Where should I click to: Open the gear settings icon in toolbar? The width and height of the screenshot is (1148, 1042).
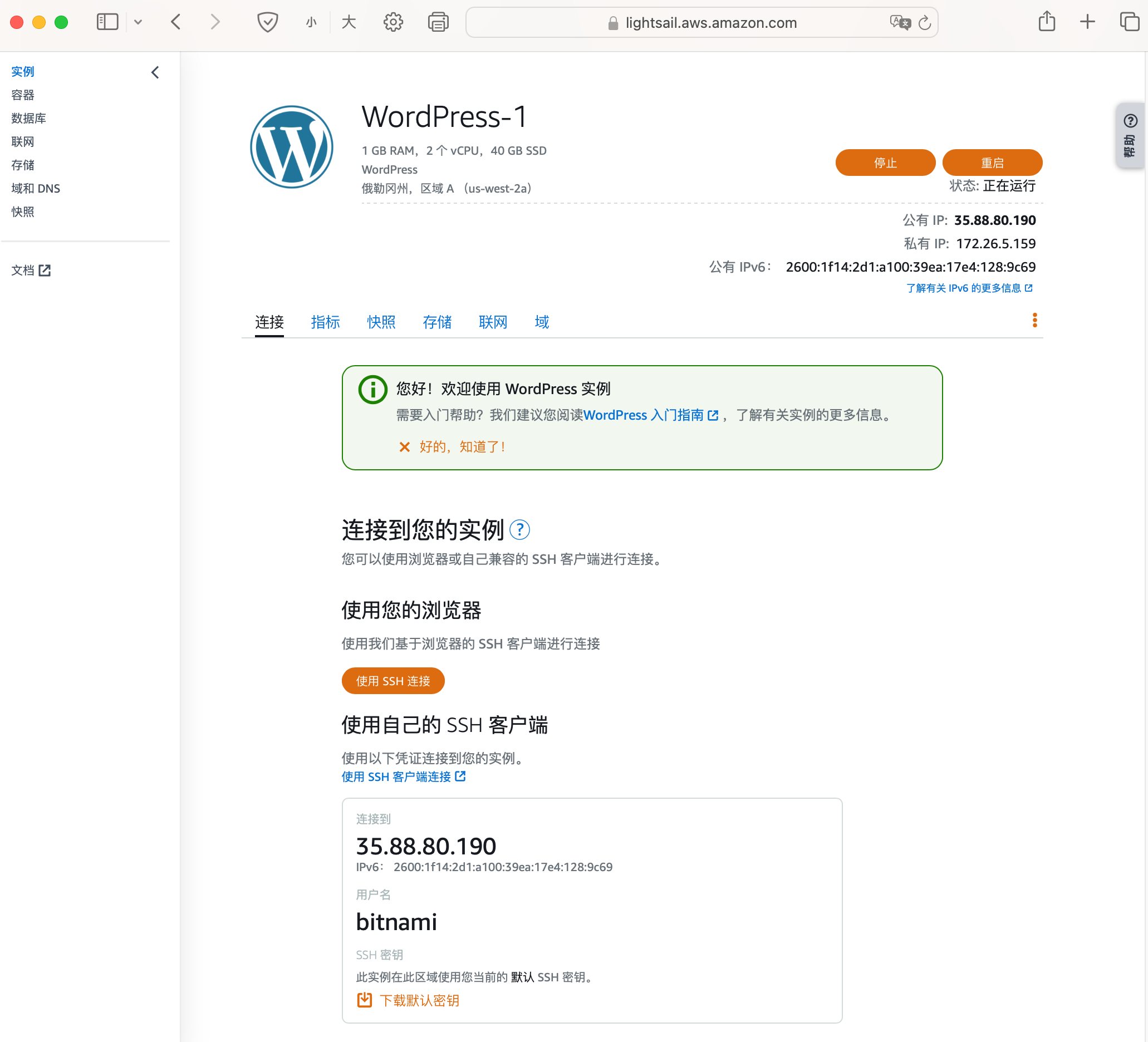[x=393, y=22]
